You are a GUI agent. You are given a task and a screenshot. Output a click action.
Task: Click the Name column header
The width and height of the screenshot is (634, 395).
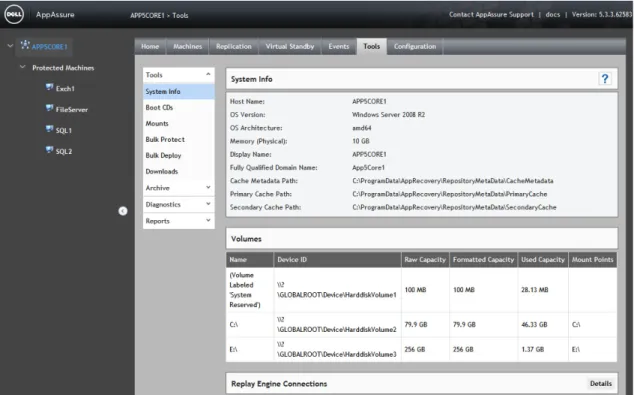pyautogui.click(x=249, y=260)
